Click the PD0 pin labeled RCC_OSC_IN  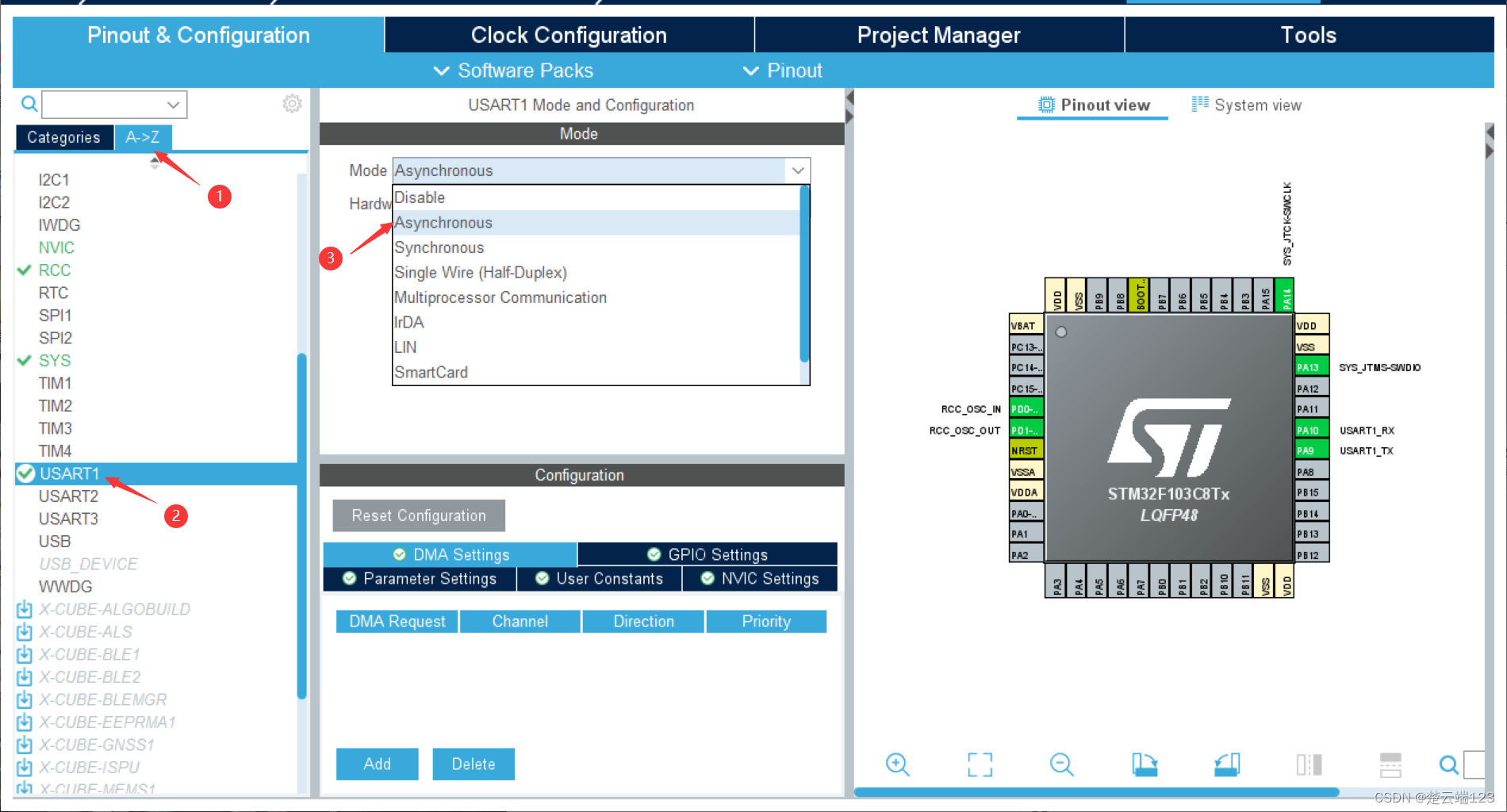(1026, 409)
